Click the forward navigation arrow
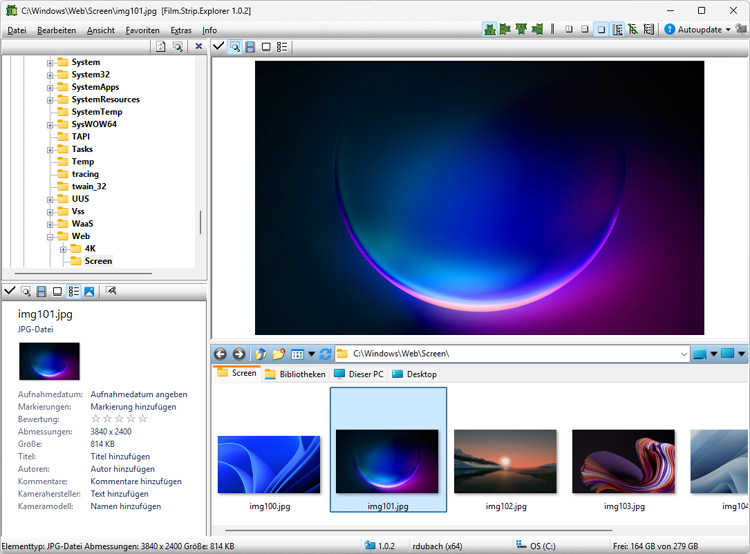 [238, 354]
